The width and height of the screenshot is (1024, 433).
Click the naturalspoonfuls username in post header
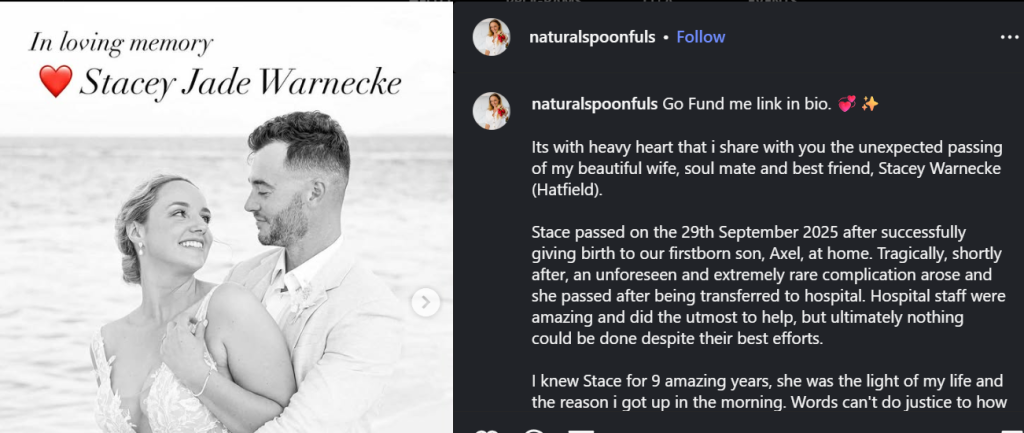[x=592, y=37]
